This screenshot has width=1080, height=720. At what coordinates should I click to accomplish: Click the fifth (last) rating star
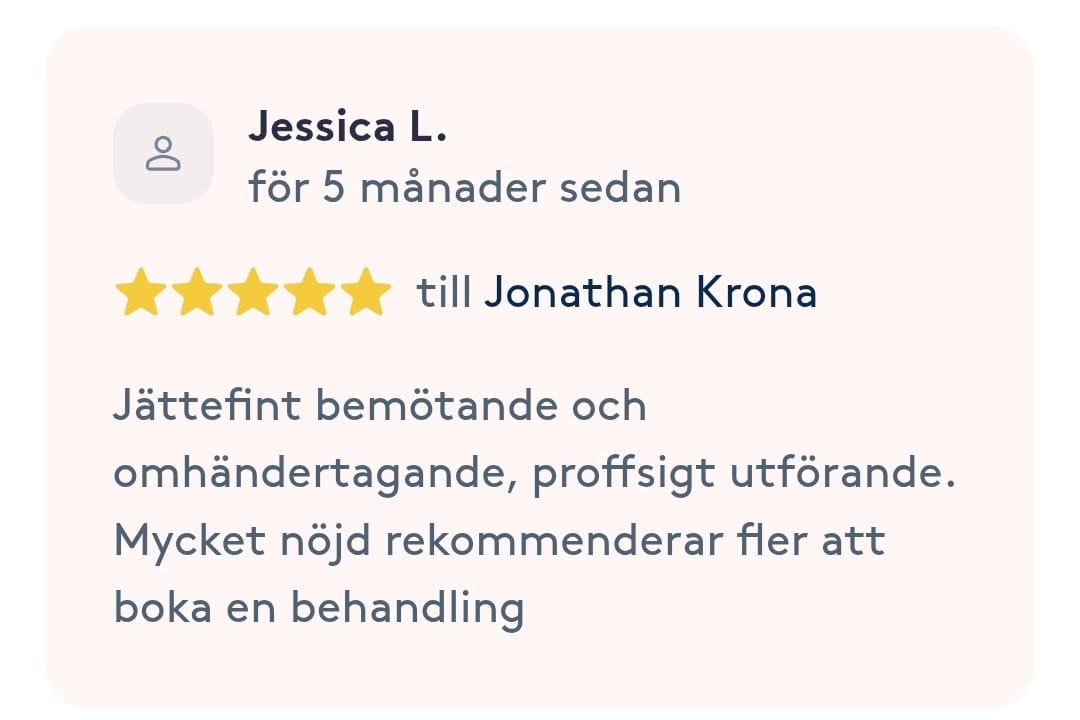pos(364,293)
